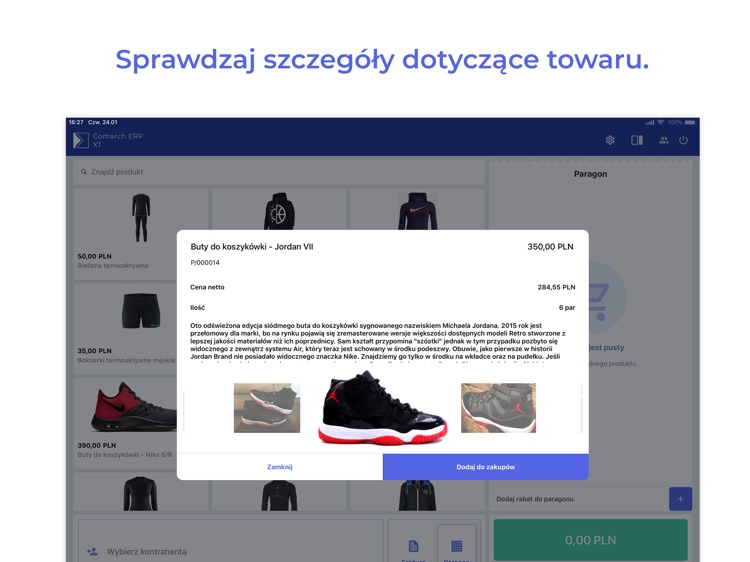Click the battery indicator in status bar

click(x=690, y=122)
